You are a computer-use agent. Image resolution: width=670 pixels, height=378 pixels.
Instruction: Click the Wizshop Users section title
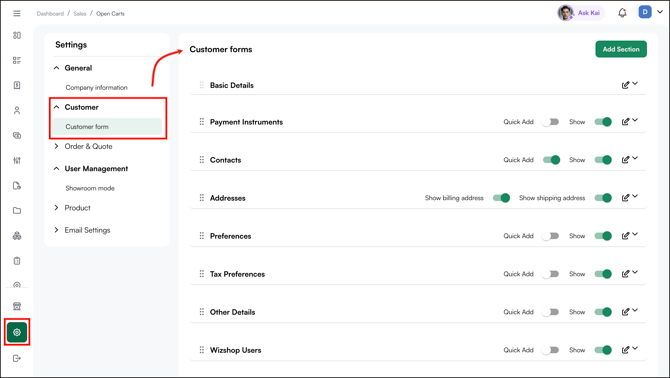pos(235,350)
